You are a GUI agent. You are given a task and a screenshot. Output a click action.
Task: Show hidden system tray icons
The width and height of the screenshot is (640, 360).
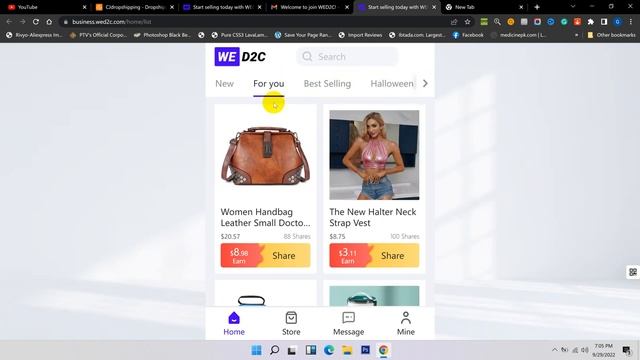554,350
